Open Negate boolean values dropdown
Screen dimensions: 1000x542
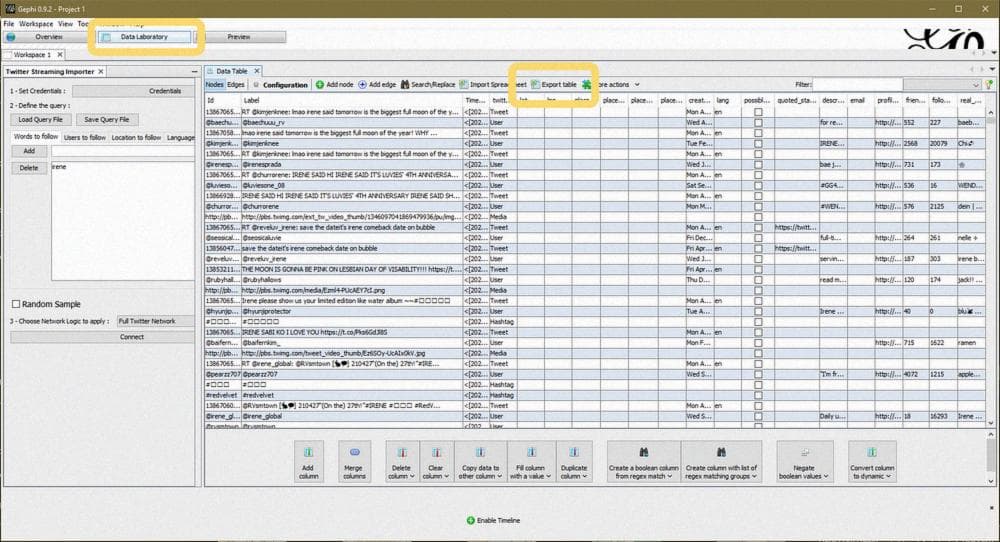coord(804,462)
